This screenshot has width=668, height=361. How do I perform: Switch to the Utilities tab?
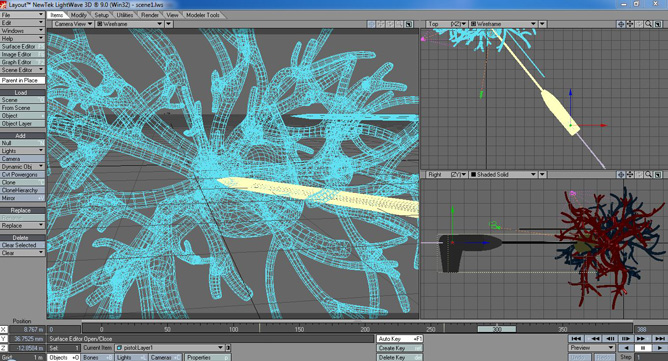point(125,15)
